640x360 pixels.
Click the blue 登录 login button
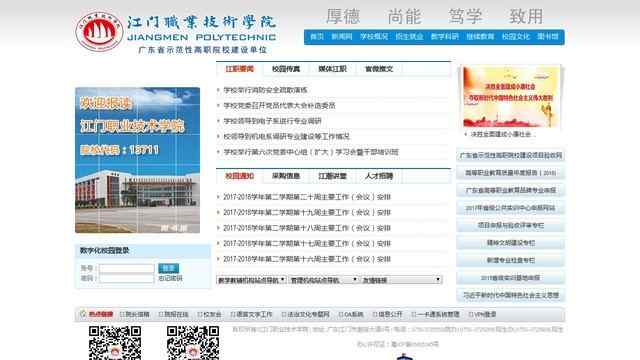click(x=168, y=268)
